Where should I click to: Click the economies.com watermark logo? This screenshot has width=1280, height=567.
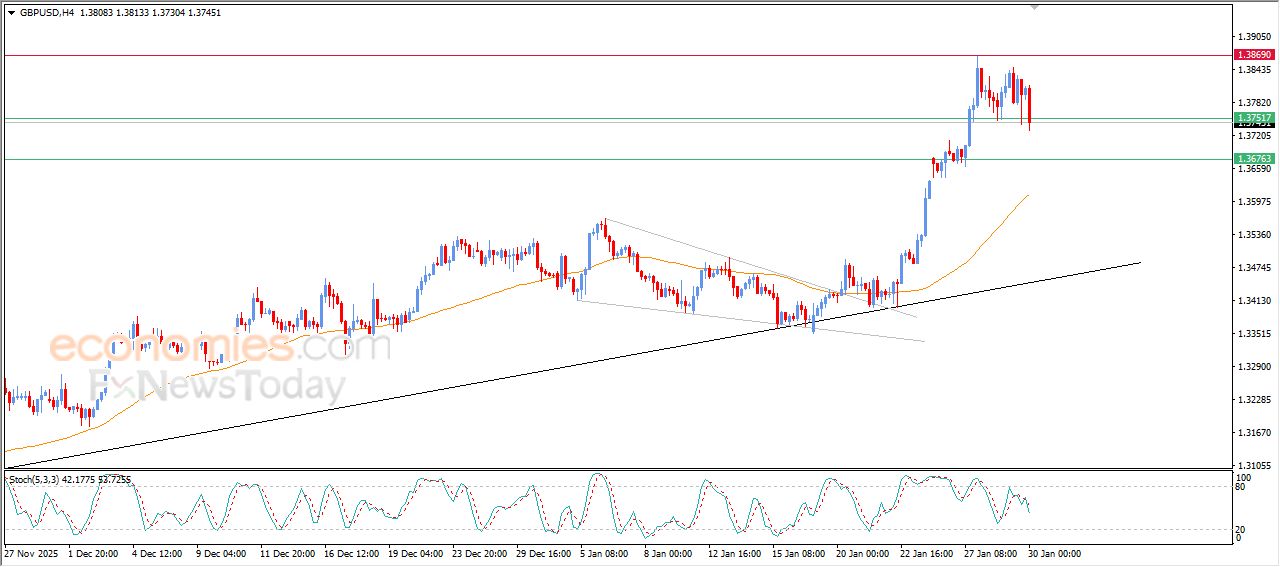coord(219,347)
